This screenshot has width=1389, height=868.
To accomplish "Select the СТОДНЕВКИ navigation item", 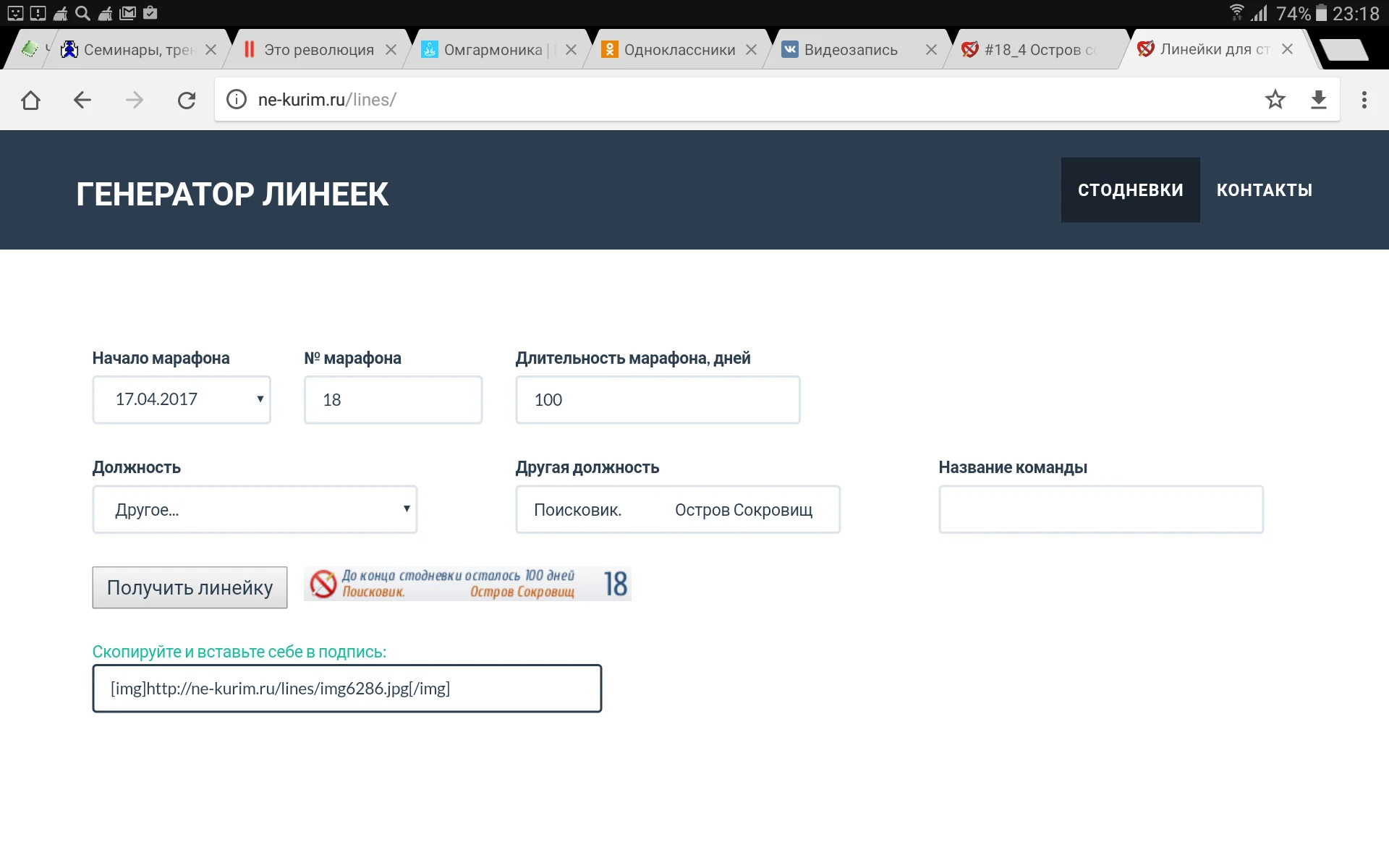I will pyautogui.click(x=1130, y=190).
